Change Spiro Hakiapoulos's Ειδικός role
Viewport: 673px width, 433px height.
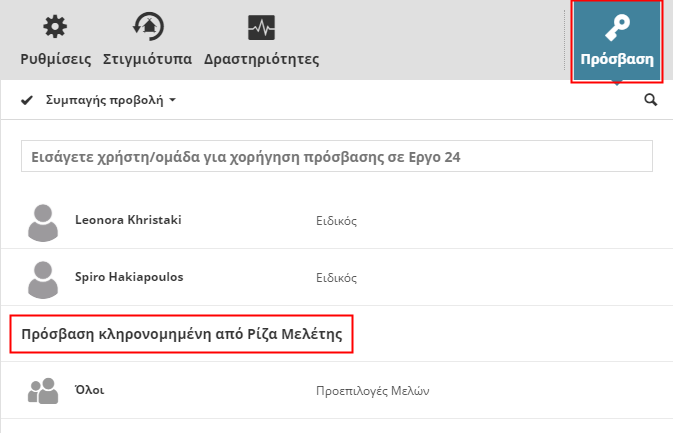(x=336, y=277)
